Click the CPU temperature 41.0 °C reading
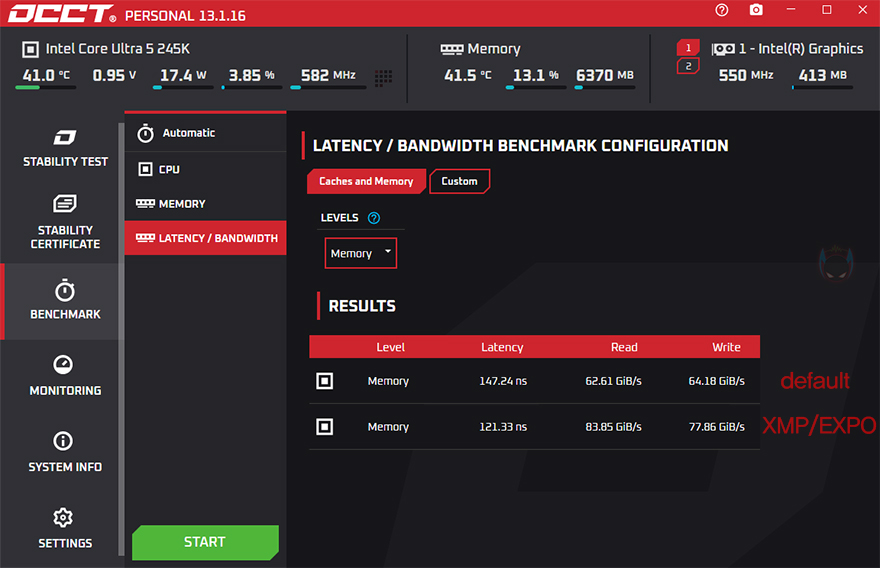Screen dimensions: 880x568 tap(46, 75)
